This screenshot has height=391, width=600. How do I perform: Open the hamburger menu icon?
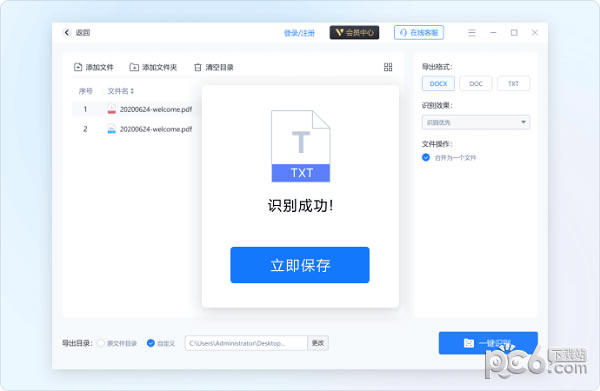pos(472,33)
